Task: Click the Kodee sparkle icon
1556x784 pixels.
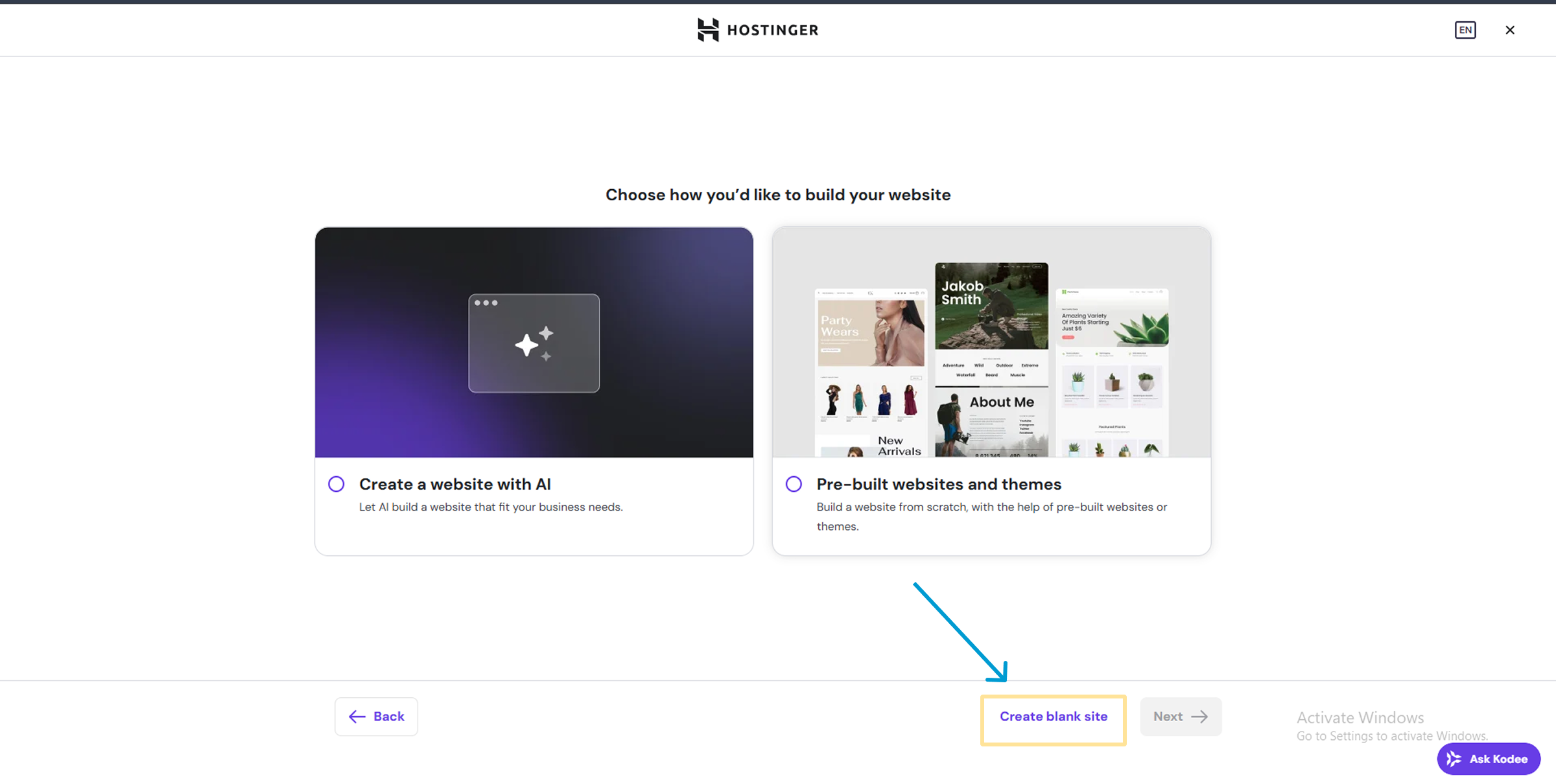Action: pyautogui.click(x=1454, y=759)
